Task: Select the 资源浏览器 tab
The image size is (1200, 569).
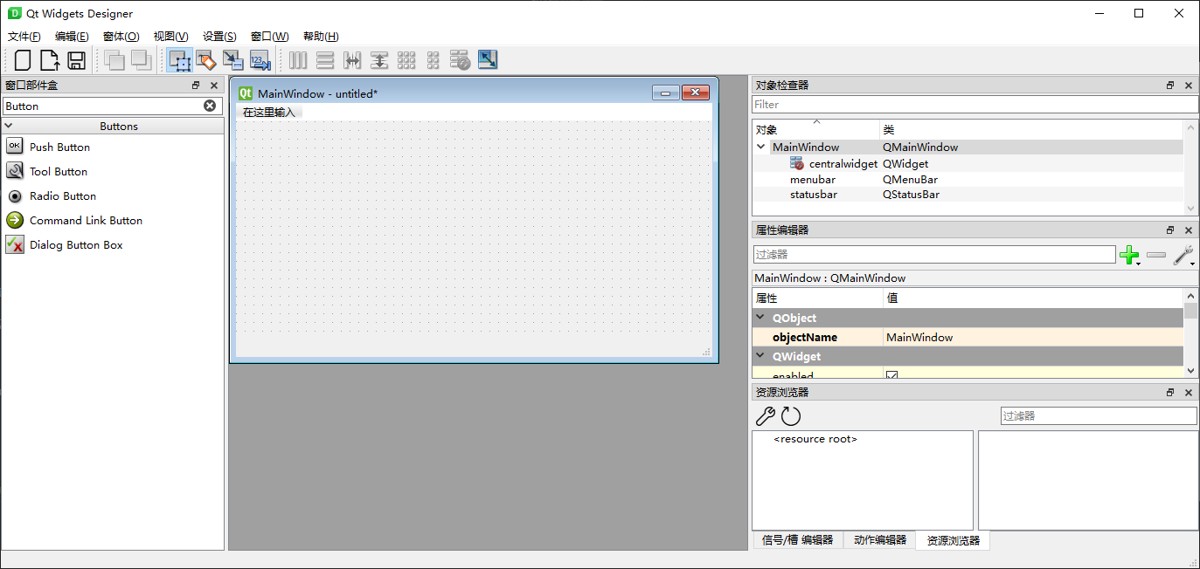Action: [x=954, y=541]
